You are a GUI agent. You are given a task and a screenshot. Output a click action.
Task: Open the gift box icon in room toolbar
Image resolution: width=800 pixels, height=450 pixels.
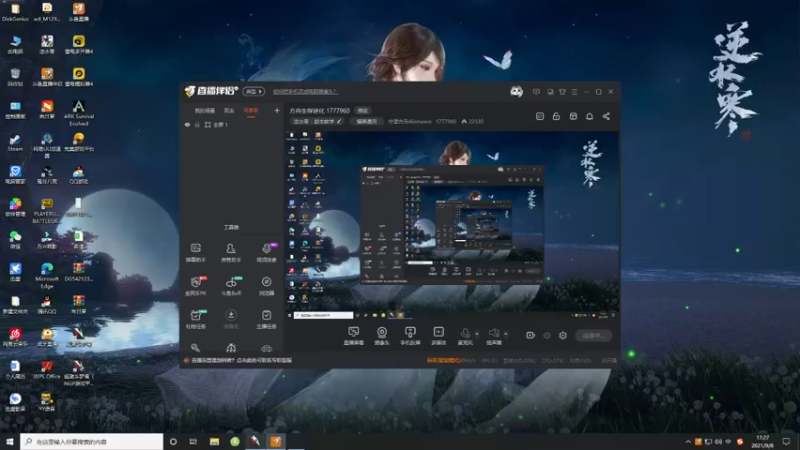573,116
